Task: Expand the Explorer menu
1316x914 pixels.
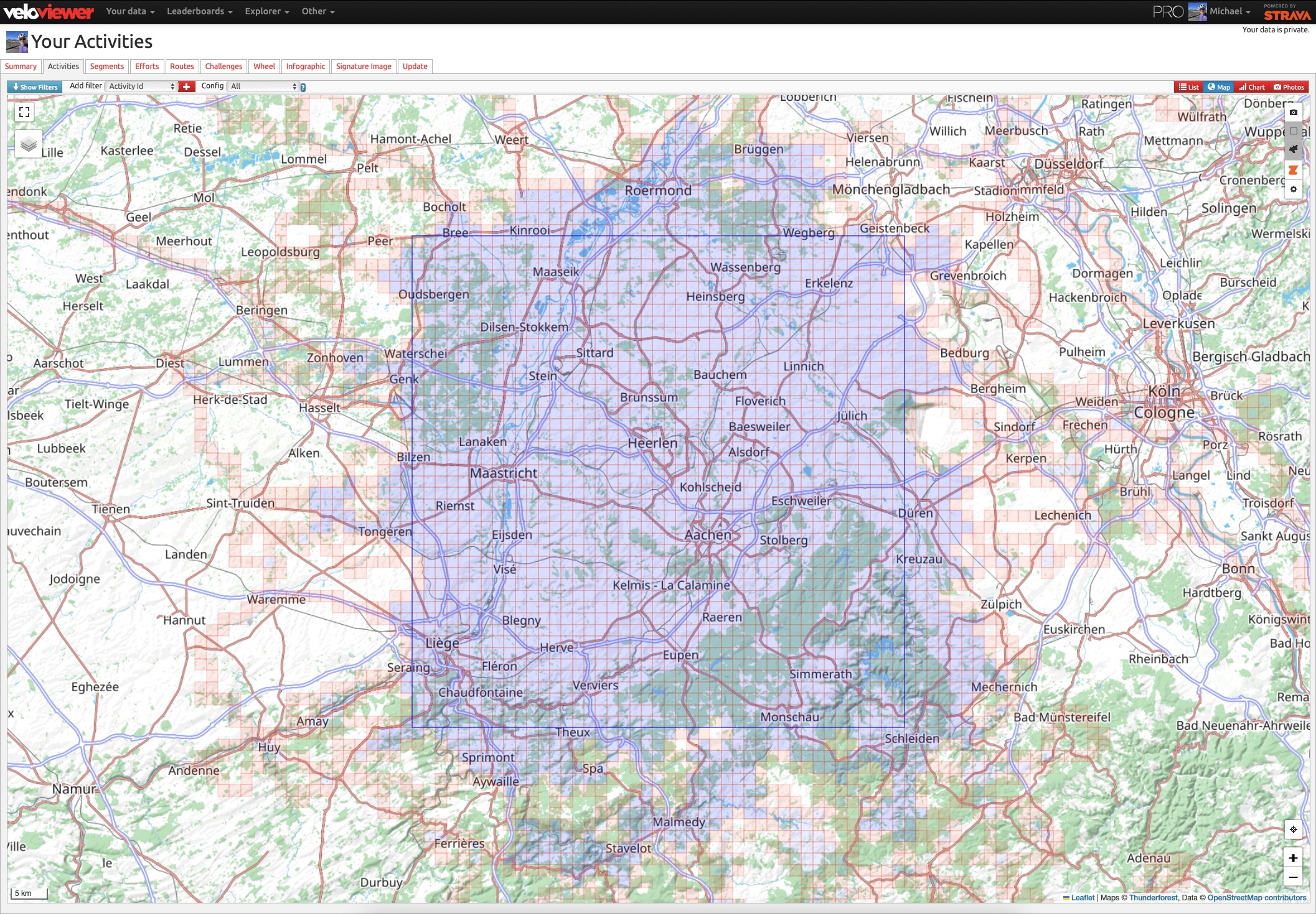Action: tap(267, 11)
